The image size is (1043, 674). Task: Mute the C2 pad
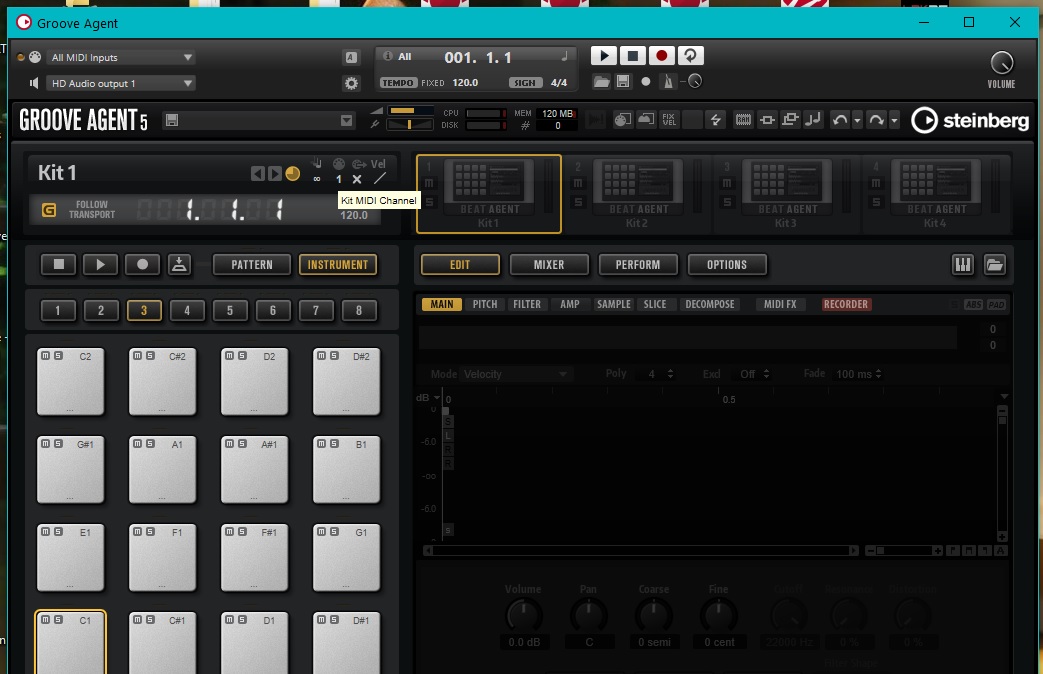point(45,356)
